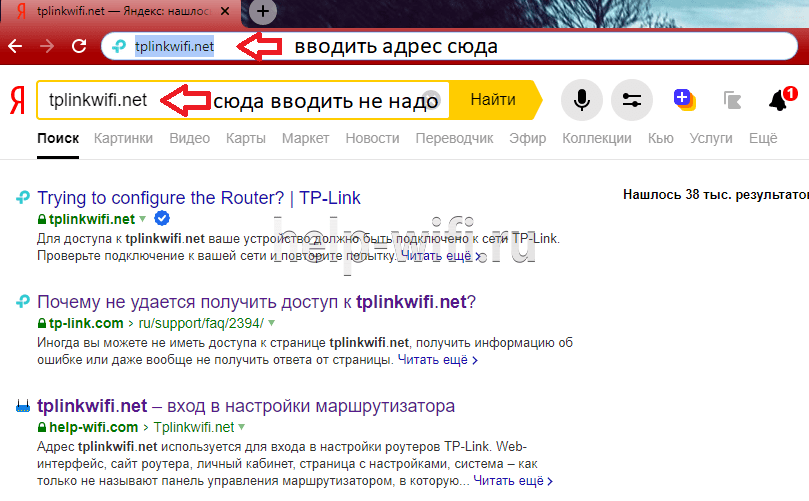Switch to the Видео tab
The image size is (809, 501).
pyautogui.click(x=189, y=138)
